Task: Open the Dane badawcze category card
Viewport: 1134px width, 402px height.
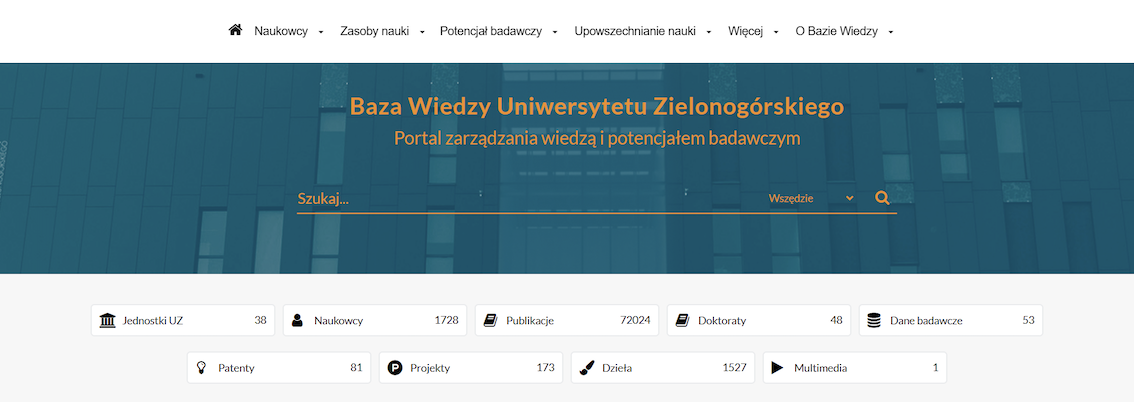Action: (x=951, y=320)
